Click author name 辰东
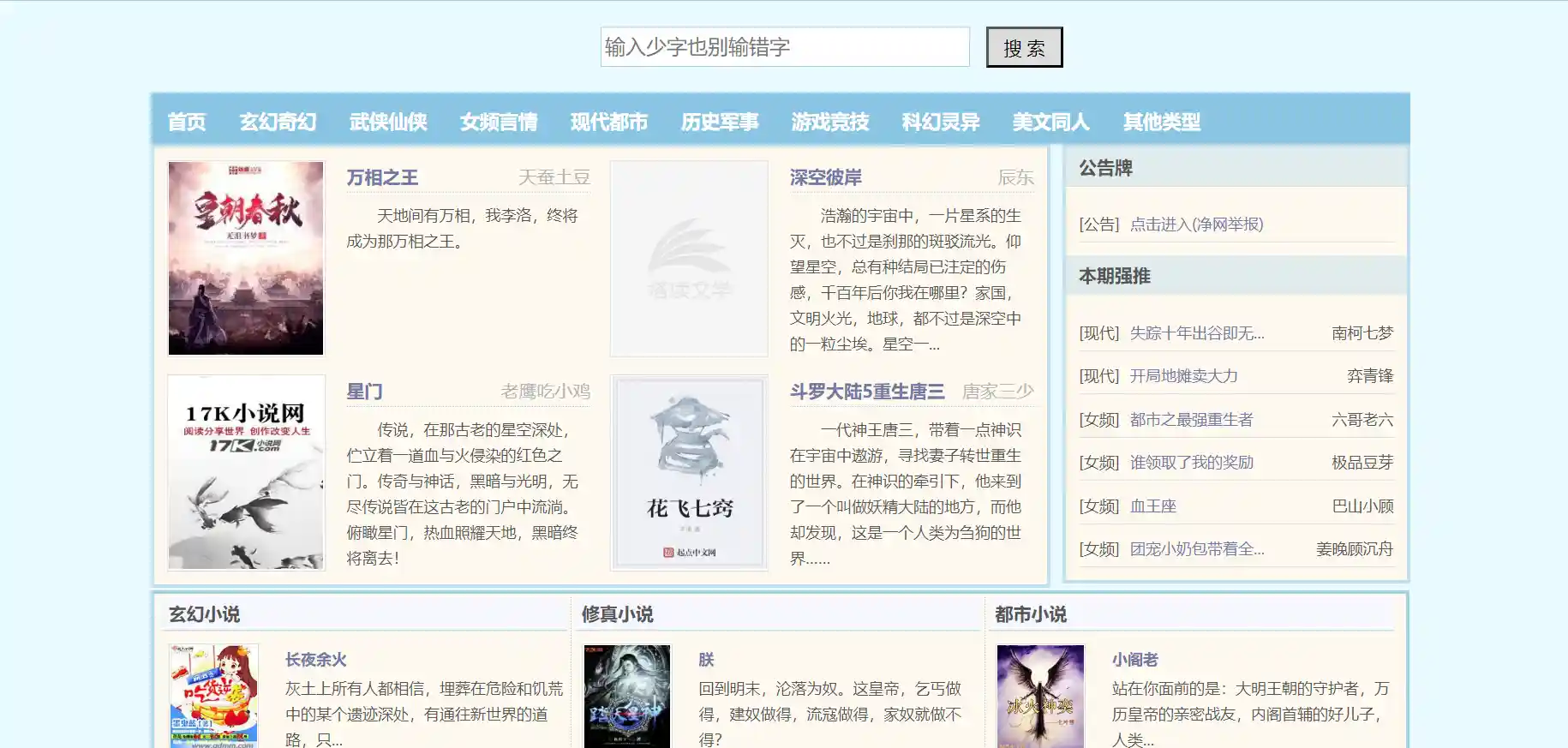Viewport: 1568px width, 748px height. [1016, 177]
